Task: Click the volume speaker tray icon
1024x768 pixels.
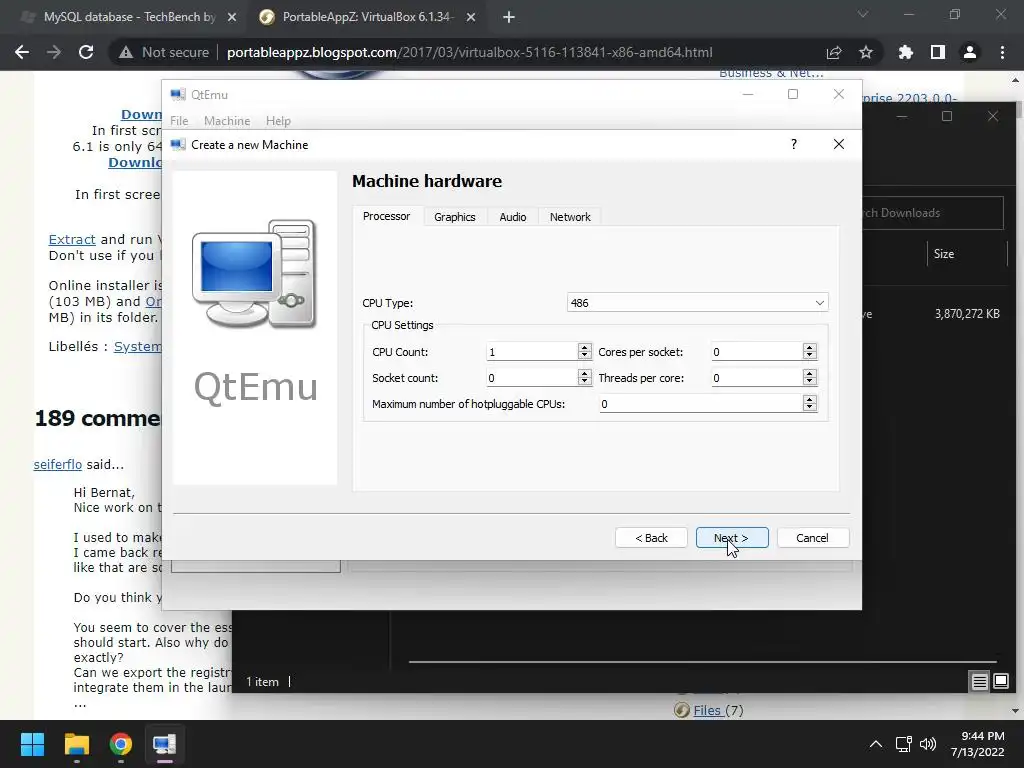Action: tap(927, 744)
